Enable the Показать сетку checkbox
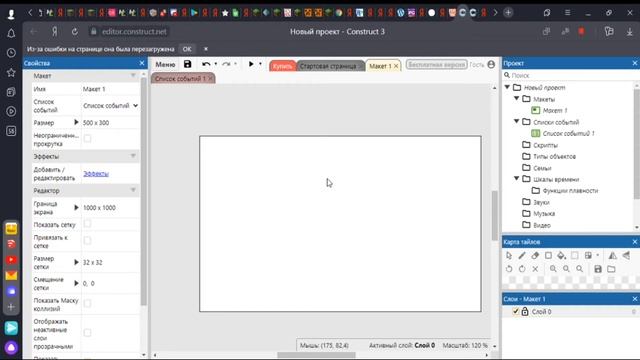 pos(87,224)
